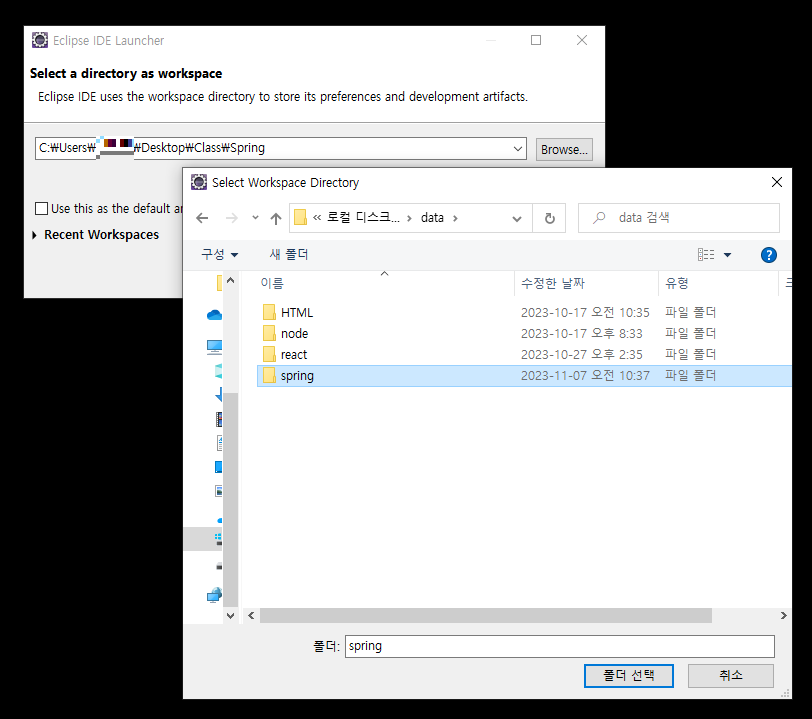
Task: Expand the chevron after '로컬 디스크' breadcrumb
Action: point(409,218)
